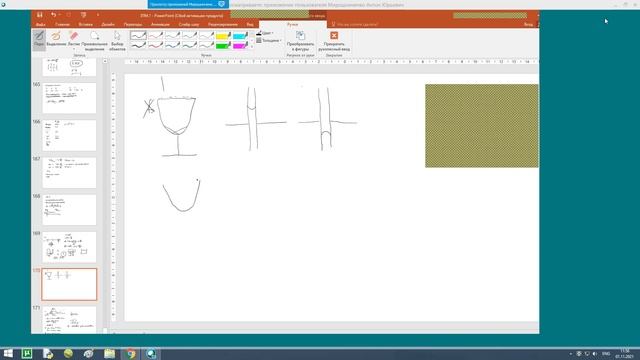Open the Файл tab
Viewport: 640px width, 360px height.
(40, 24)
